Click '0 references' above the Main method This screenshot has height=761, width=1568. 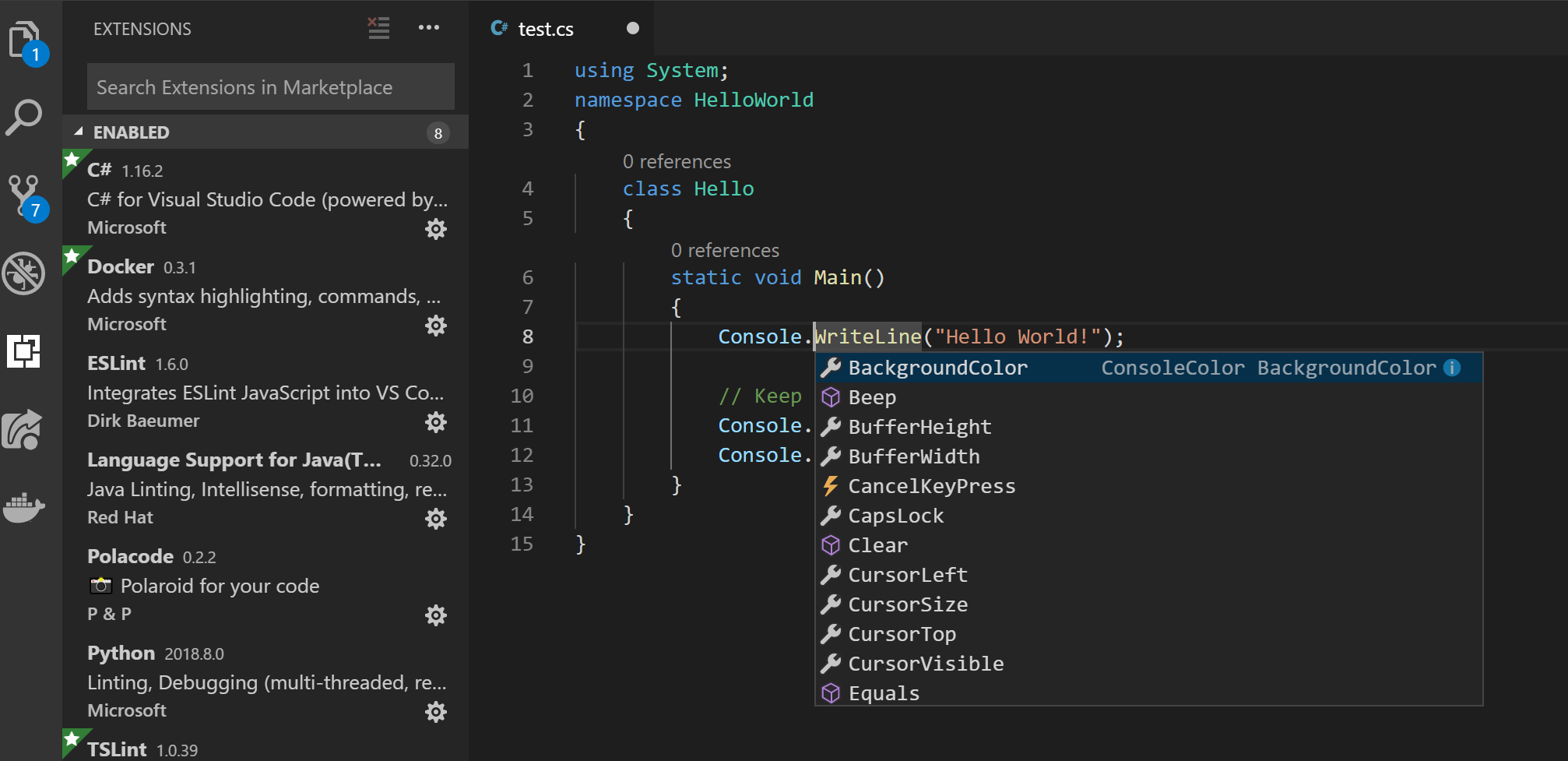click(x=725, y=250)
